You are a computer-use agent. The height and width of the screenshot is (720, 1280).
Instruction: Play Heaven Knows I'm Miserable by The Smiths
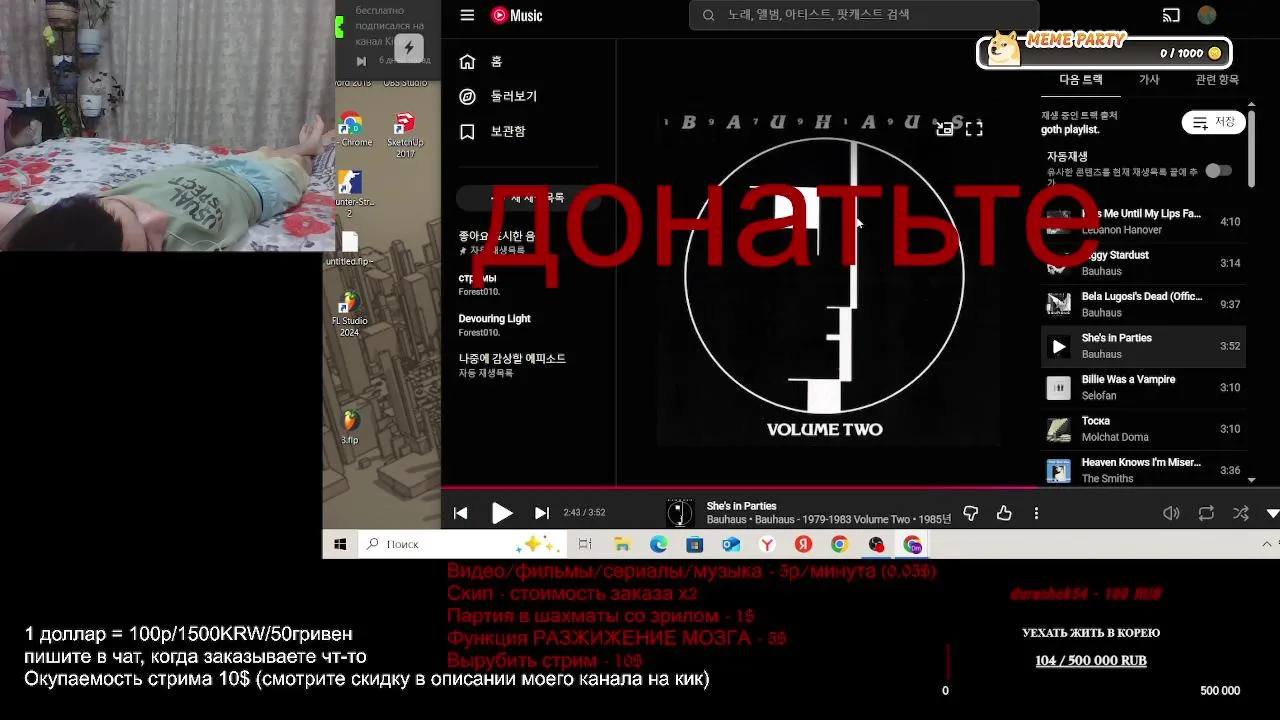1143,470
